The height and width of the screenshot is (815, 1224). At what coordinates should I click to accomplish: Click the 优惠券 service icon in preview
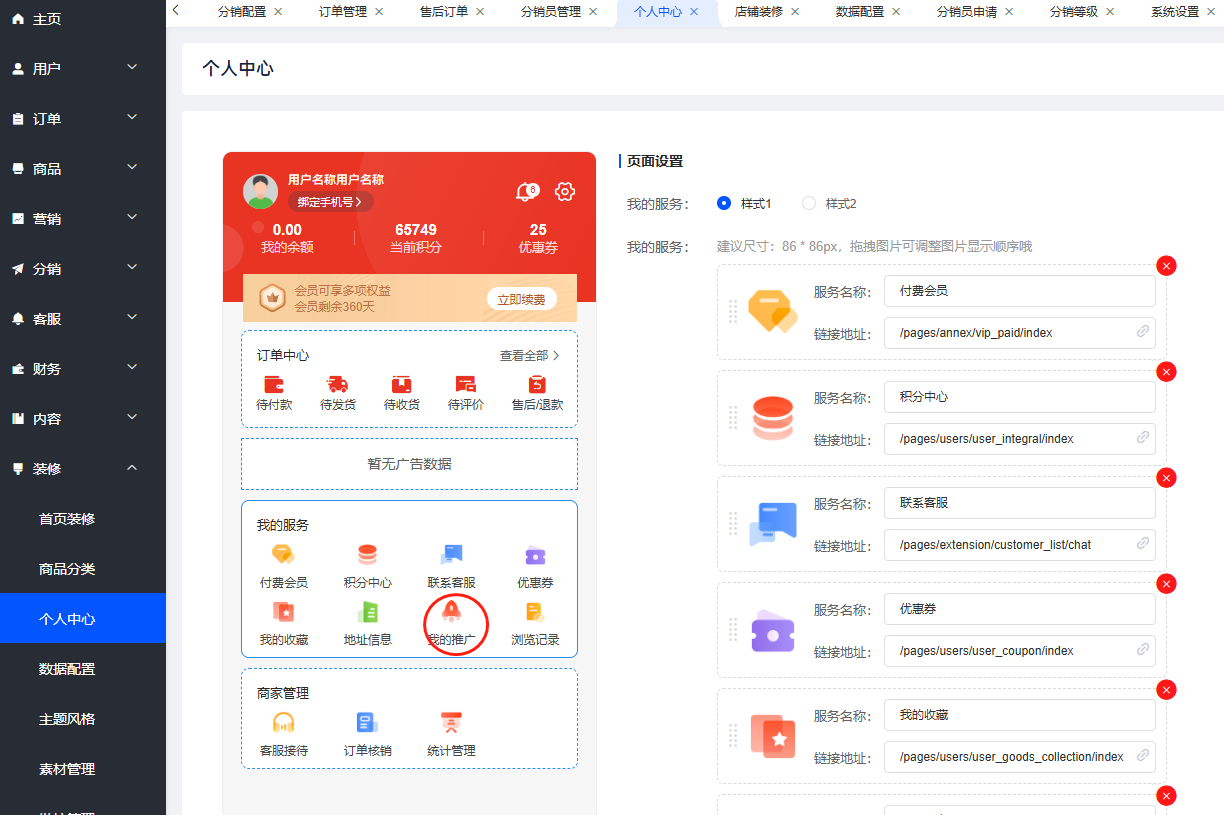tap(536, 554)
